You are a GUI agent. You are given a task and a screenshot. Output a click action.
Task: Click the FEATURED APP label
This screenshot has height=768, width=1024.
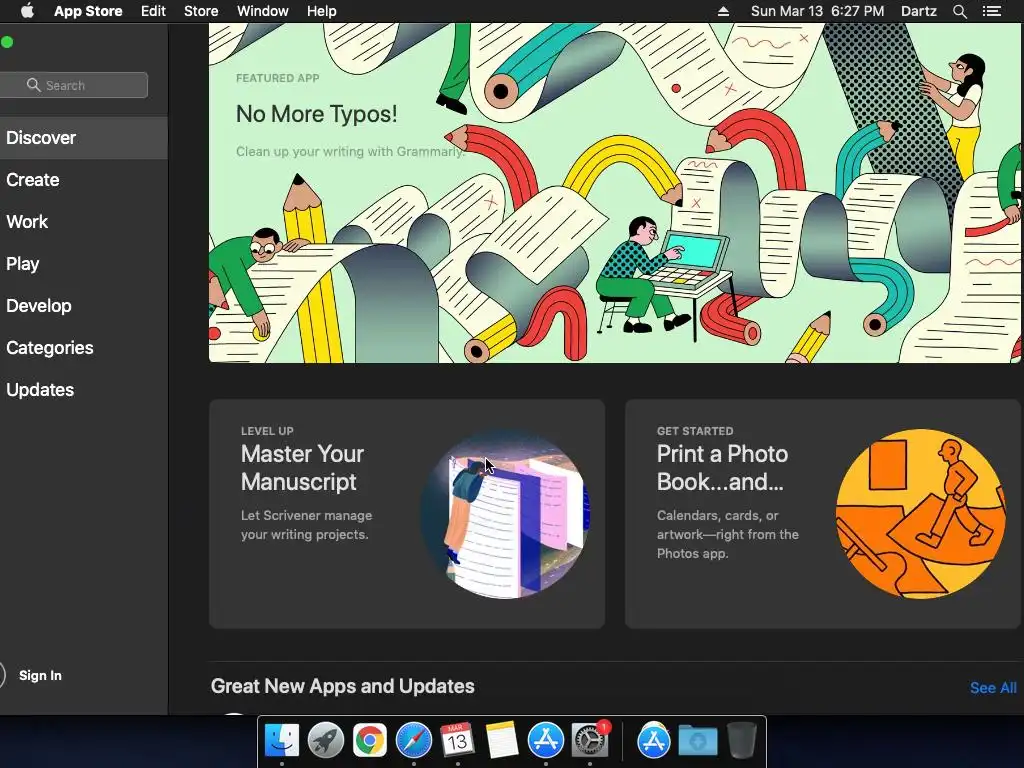(x=278, y=78)
